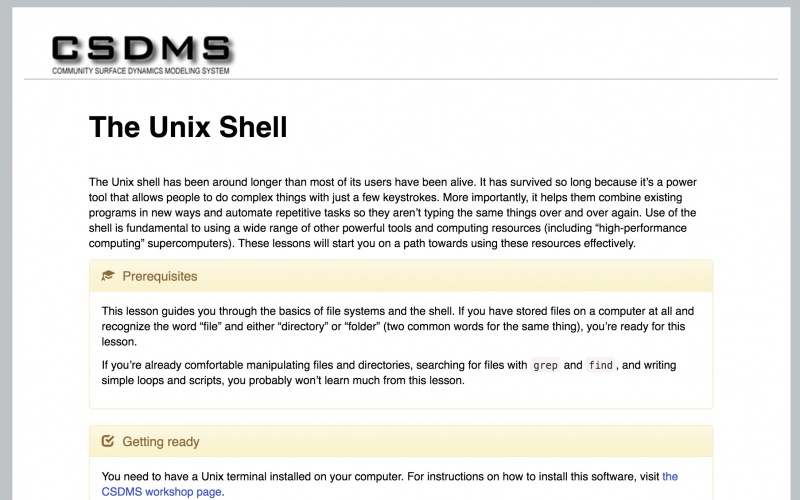Viewport: 800px width, 500px height.
Task: Click the "The Unix Shell" page title
Action: tap(188, 127)
